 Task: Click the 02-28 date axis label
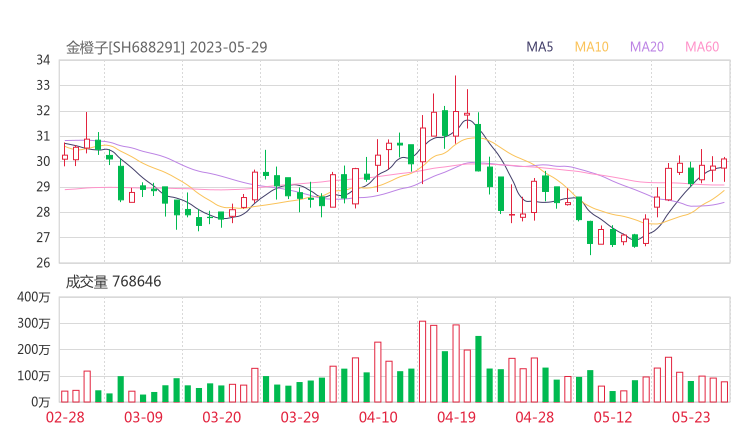click(x=65, y=417)
